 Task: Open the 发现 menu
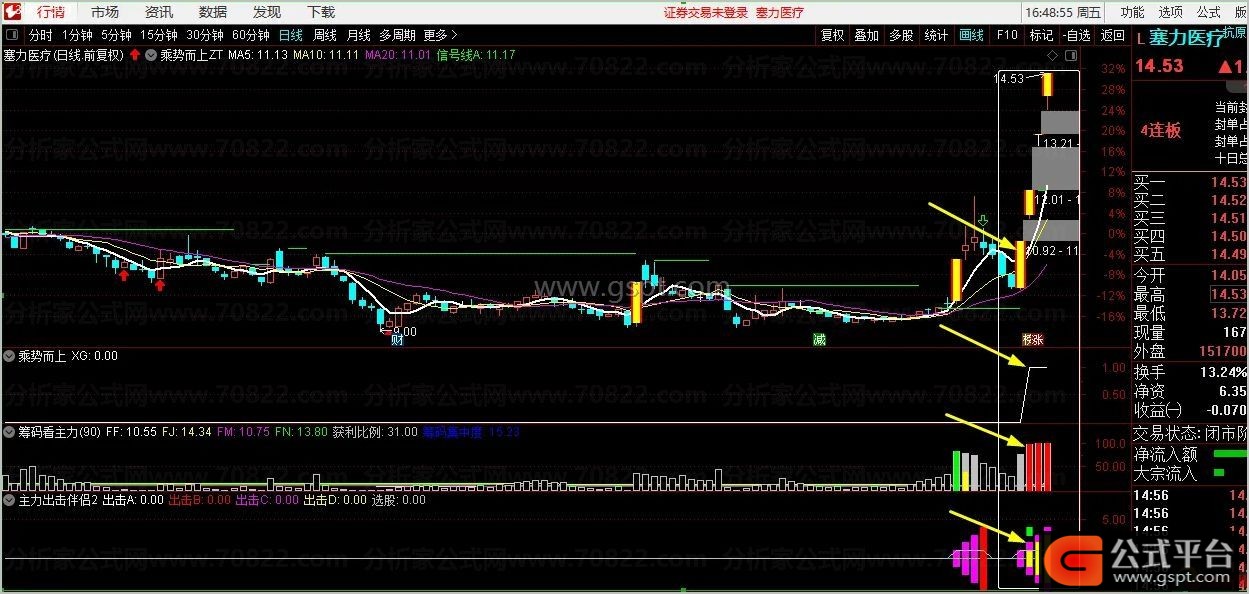266,12
